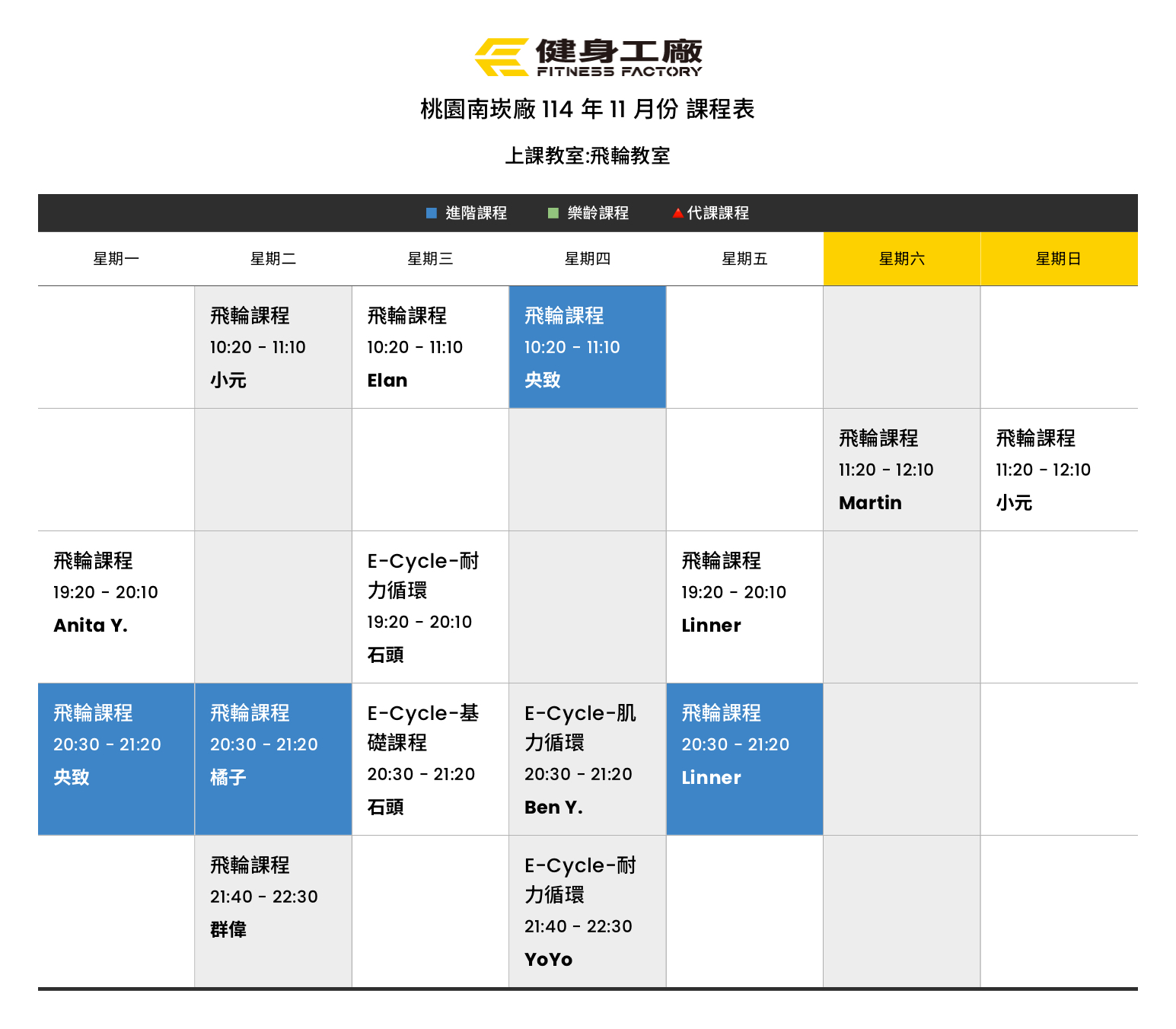The height and width of the screenshot is (1029, 1176).
Task: Open Tuesday 21:40 class by 群偉
Action: pyautogui.click(x=272, y=897)
